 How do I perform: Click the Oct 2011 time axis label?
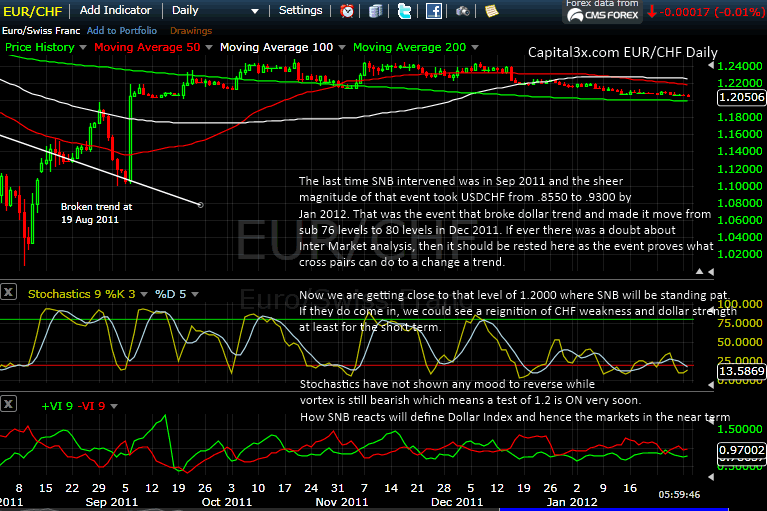click(226, 502)
